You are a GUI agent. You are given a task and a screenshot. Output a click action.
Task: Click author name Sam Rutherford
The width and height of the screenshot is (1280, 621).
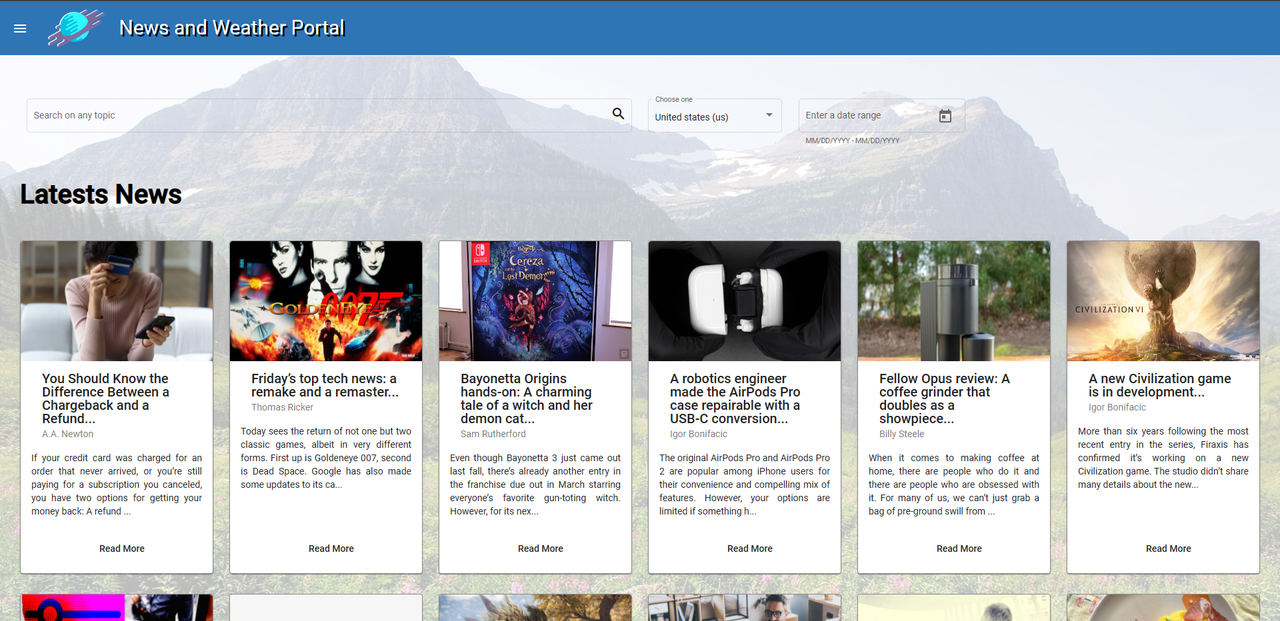494,434
